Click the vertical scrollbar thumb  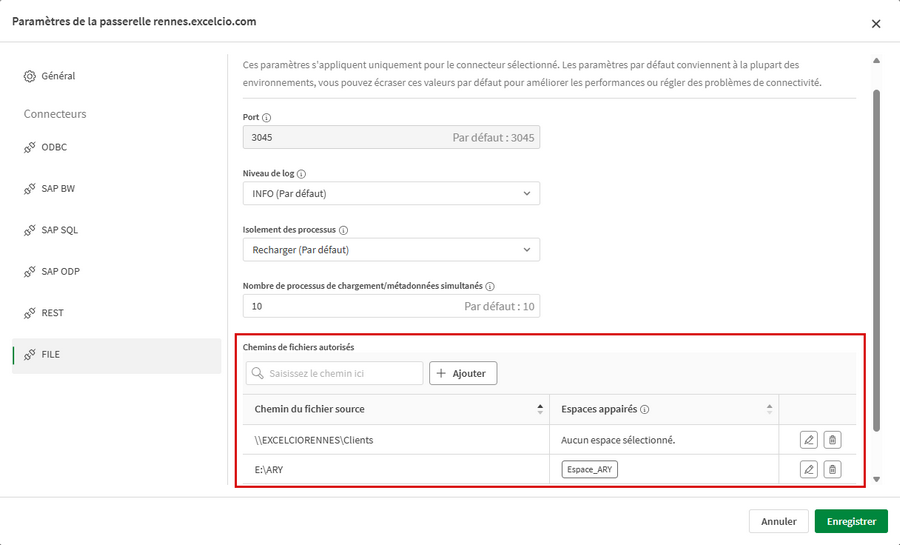coord(876,260)
